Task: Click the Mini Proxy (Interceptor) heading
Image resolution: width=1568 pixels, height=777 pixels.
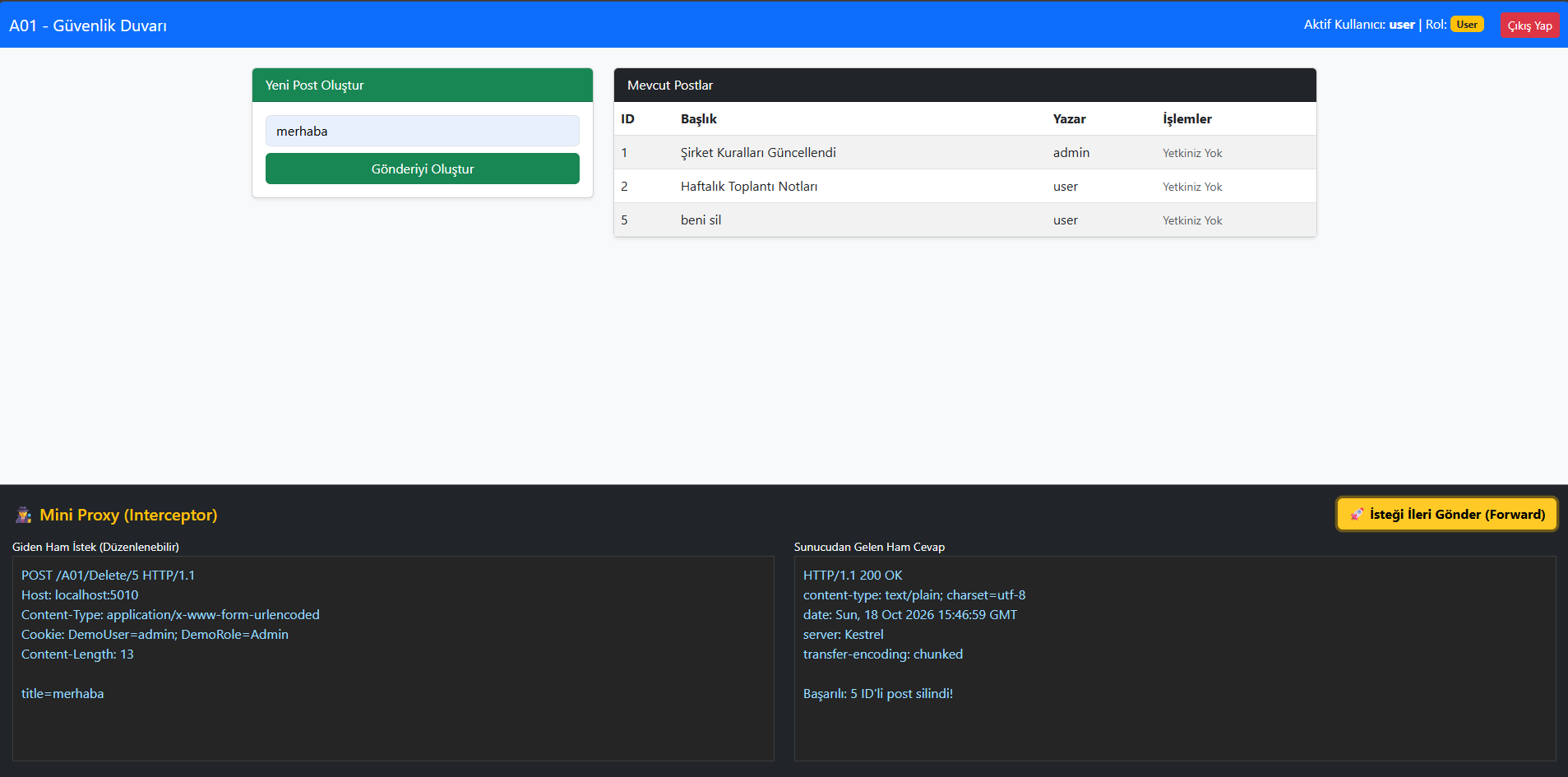Action: 128,516
